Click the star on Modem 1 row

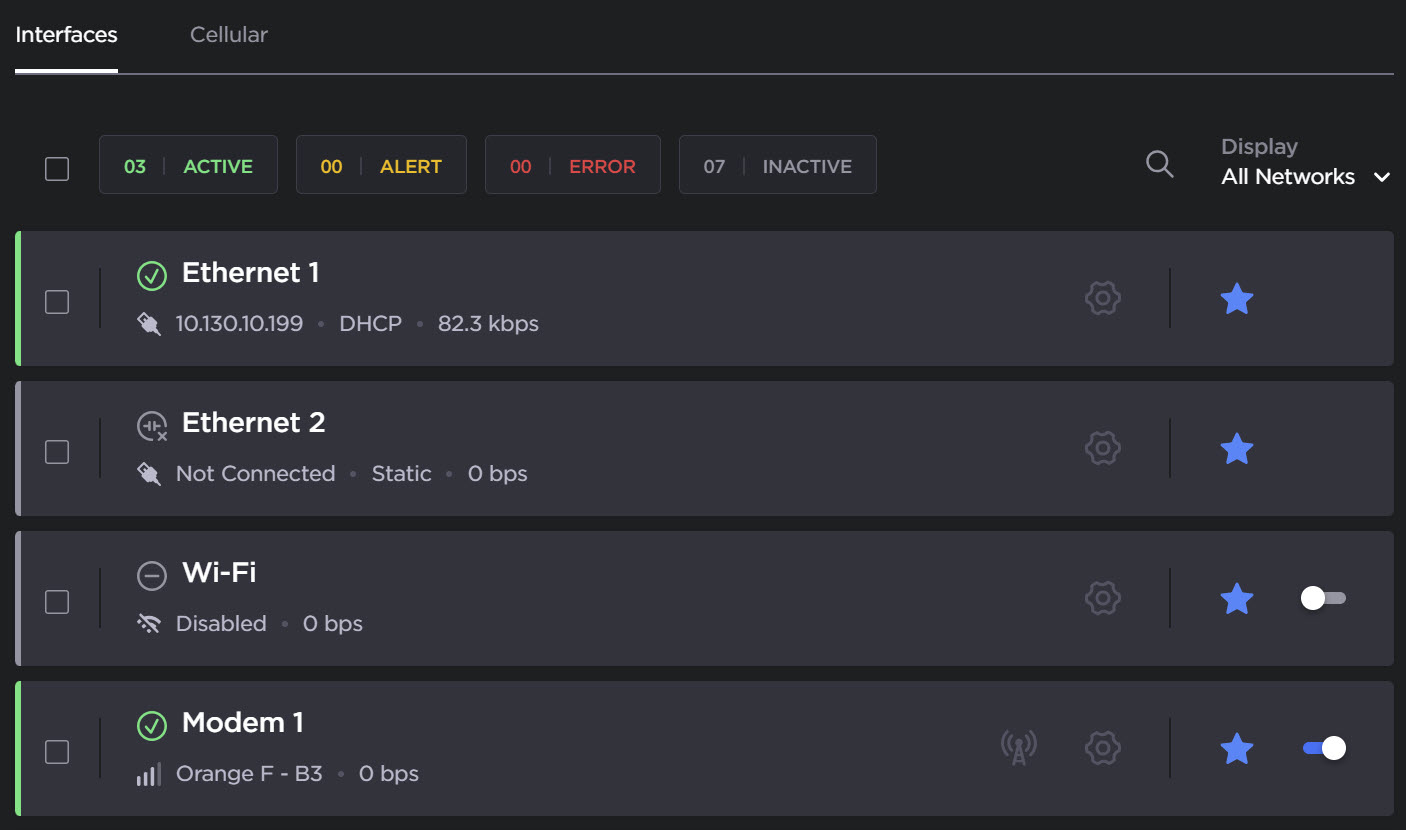[1237, 748]
